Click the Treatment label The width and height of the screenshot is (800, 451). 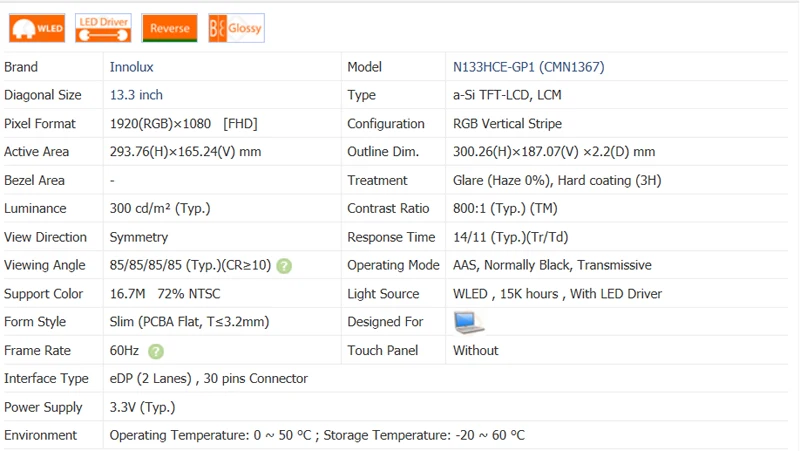tap(378, 180)
